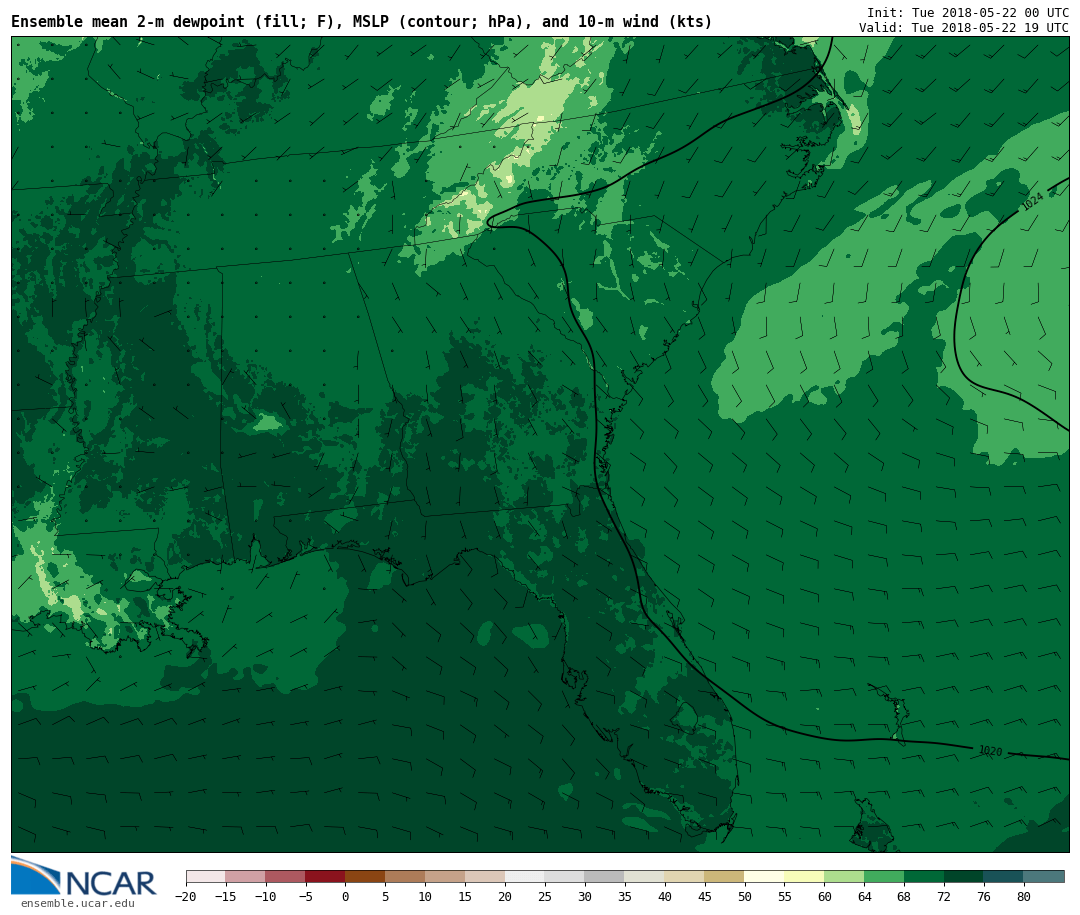Click the colorbar label '64'
The image size is (1080, 915).
(864, 896)
